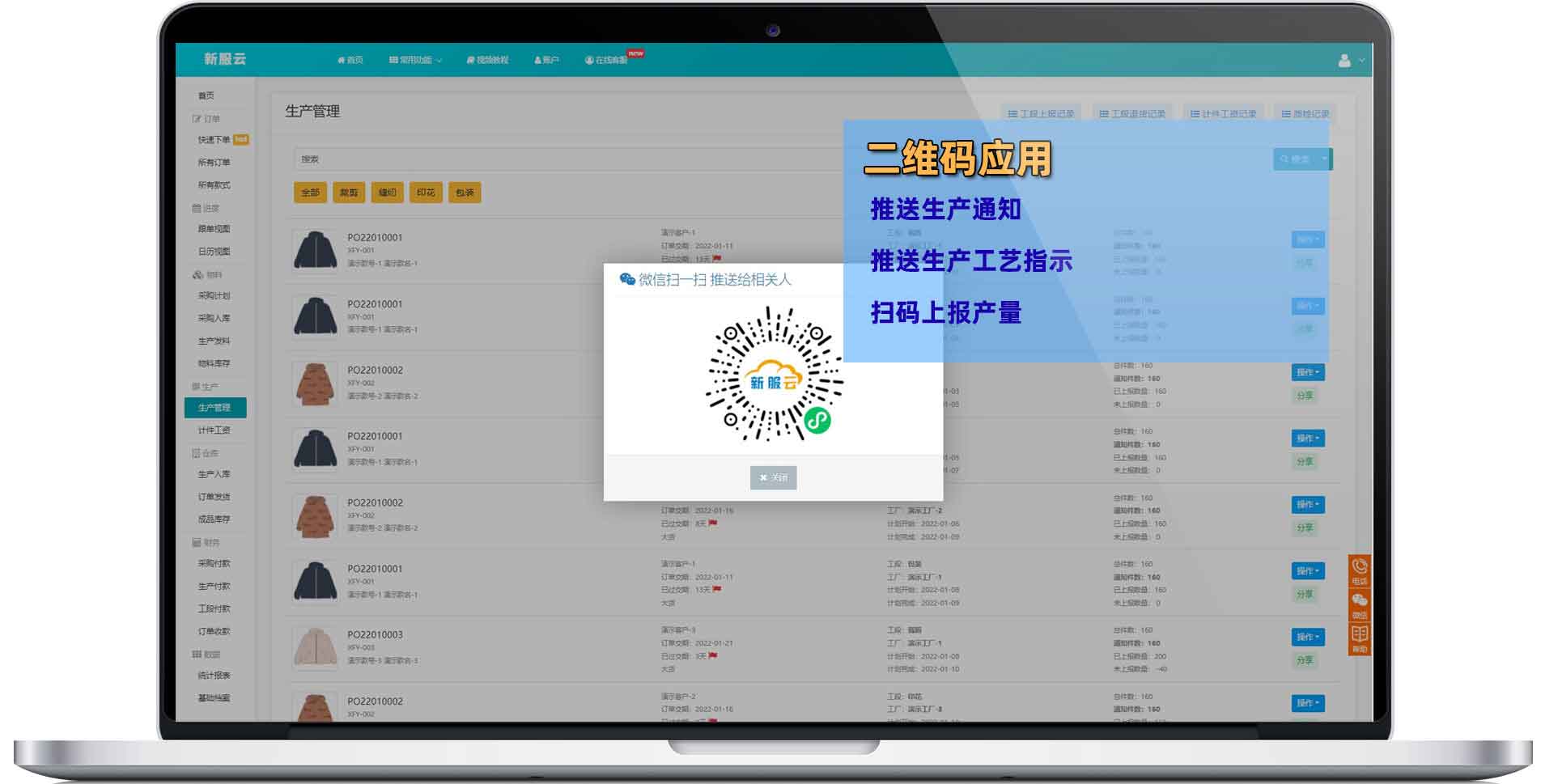Toggle the 裁剪 process filter
1541x784 pixels.
point(350,193)
